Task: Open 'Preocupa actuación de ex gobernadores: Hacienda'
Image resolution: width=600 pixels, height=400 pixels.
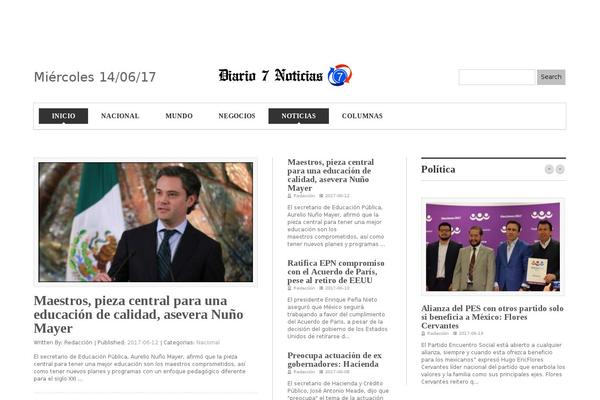Action: (334, 359)
